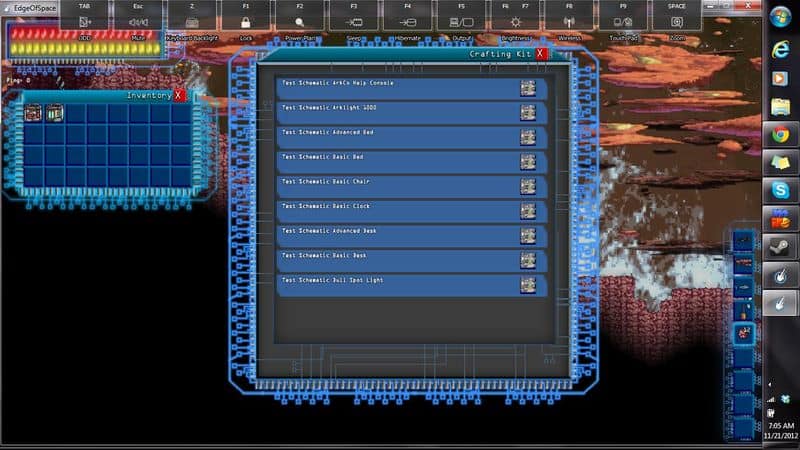This screenshot has width=800, height=450.
Task: Show hidden system tray icons
Action: click(x=770, y=384)
